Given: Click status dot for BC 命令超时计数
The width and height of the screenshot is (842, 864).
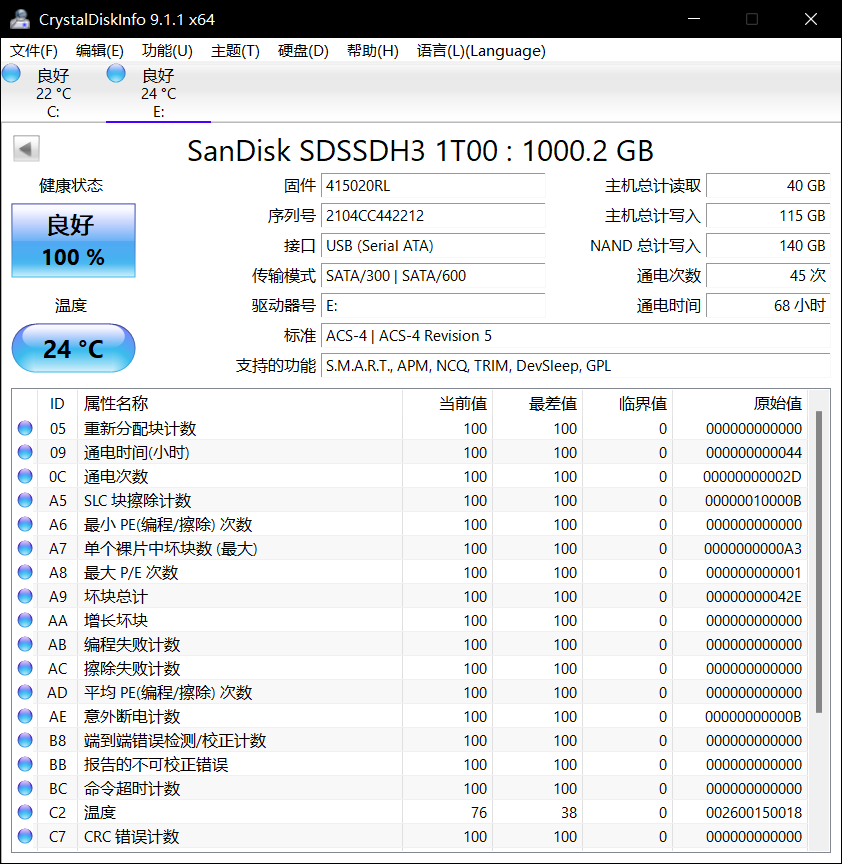Looking at the screenshot, I should pyautogui.click(x=25, y=788).
